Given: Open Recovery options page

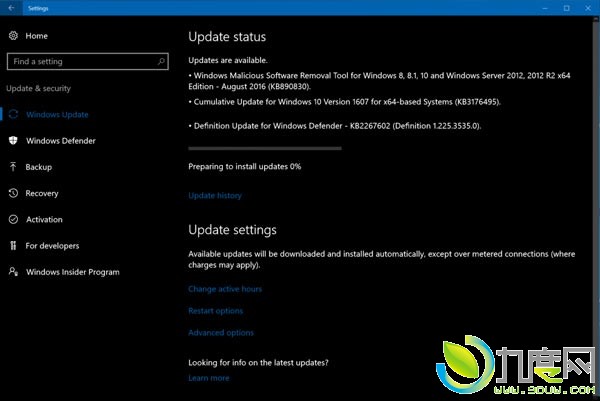Looking at the screenshot, I should click(42, 193).
